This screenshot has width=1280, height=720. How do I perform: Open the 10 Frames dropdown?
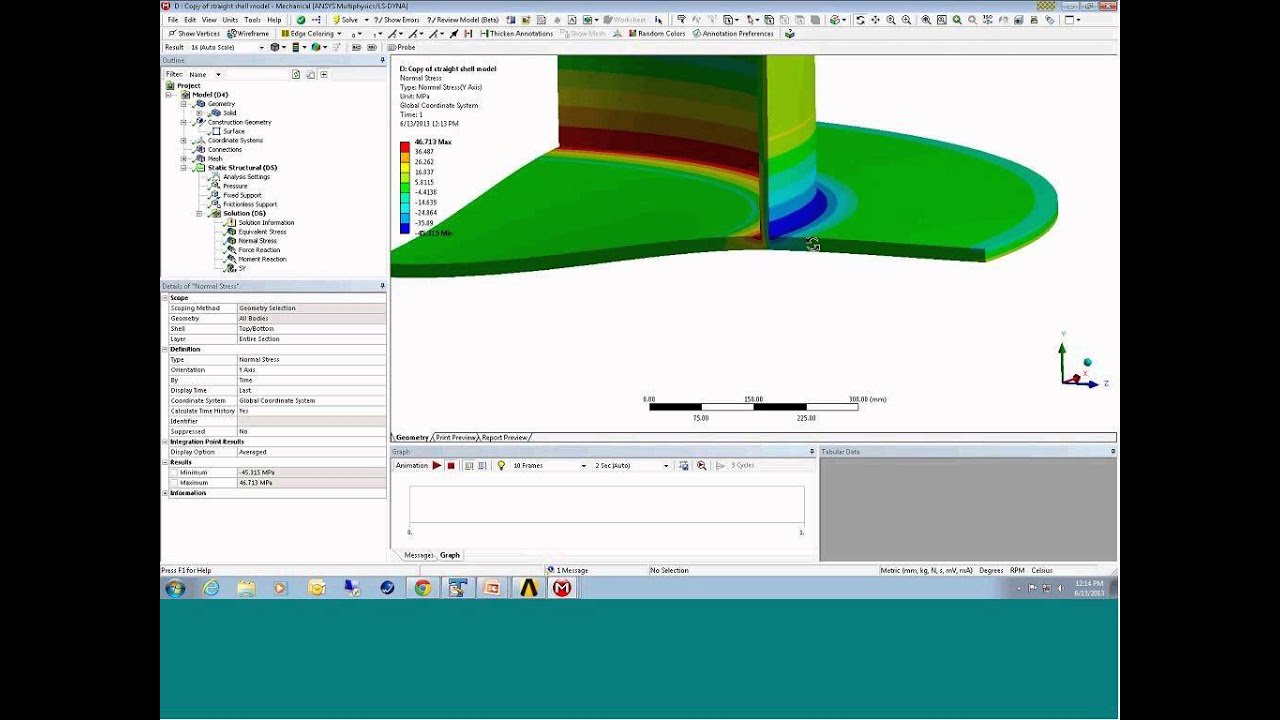(584, 466)
